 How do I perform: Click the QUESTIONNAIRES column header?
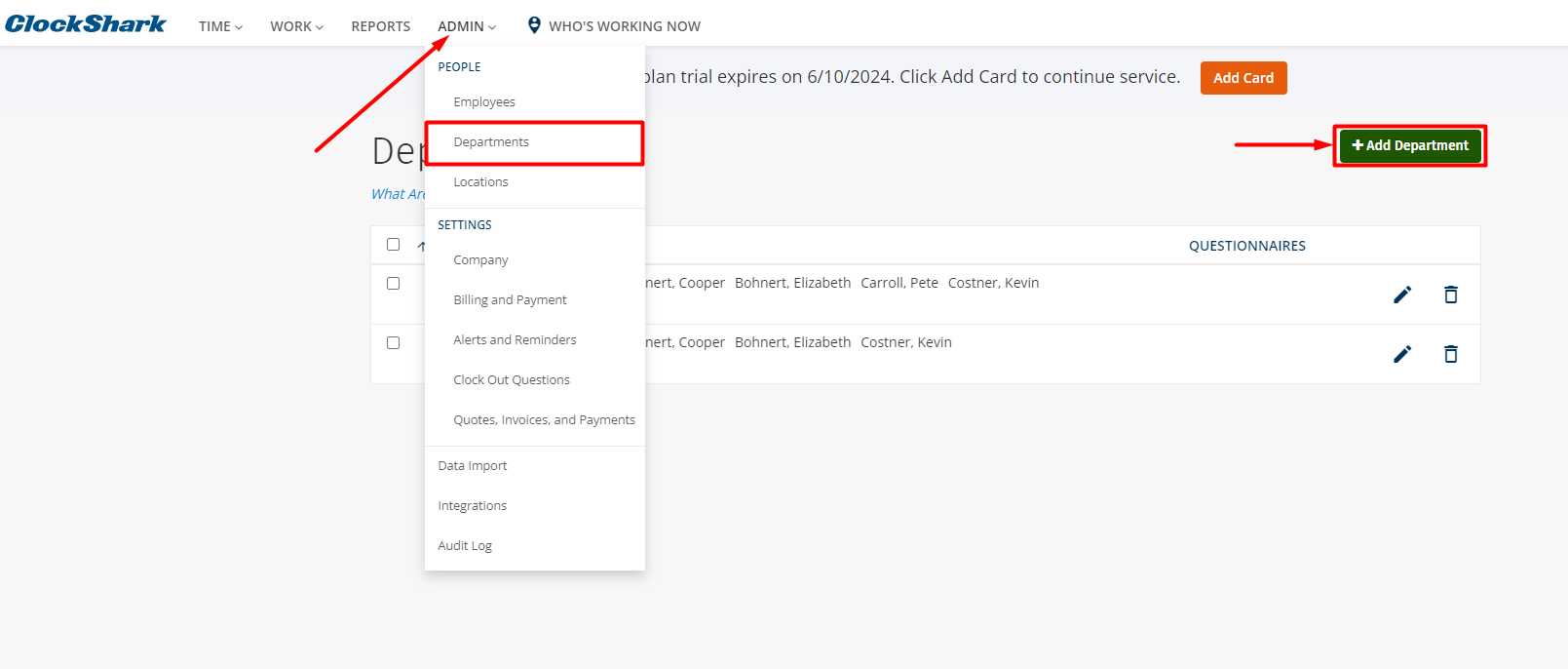pos(1246,246)
